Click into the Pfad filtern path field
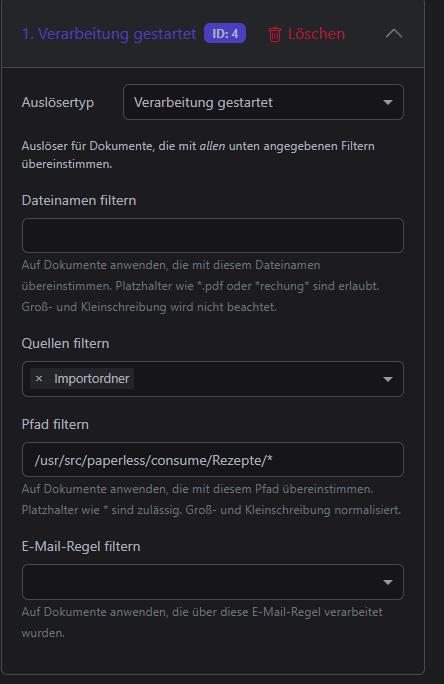444x684 pixels. 213,459
